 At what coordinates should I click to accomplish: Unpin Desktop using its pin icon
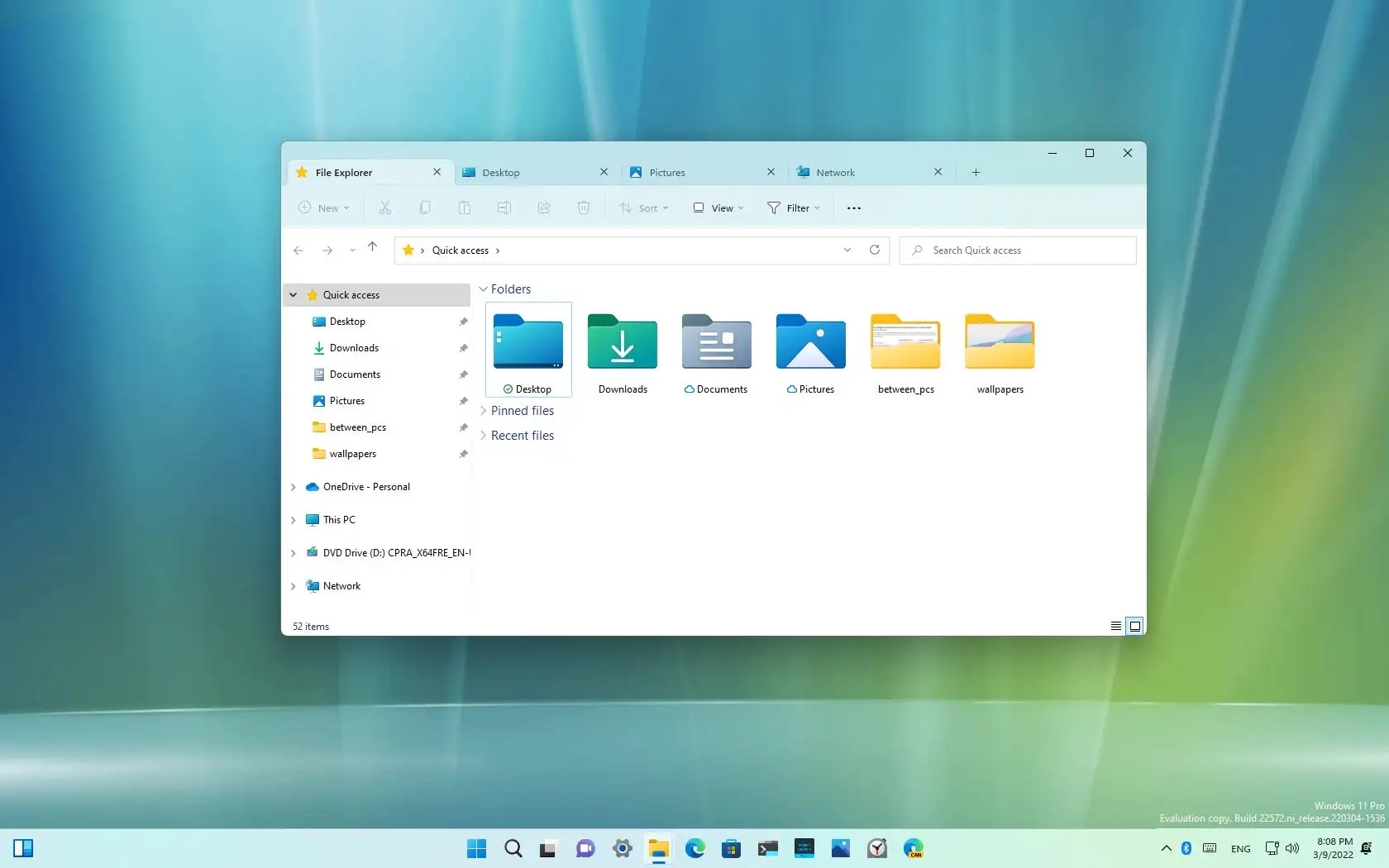[x=463, y=322]
